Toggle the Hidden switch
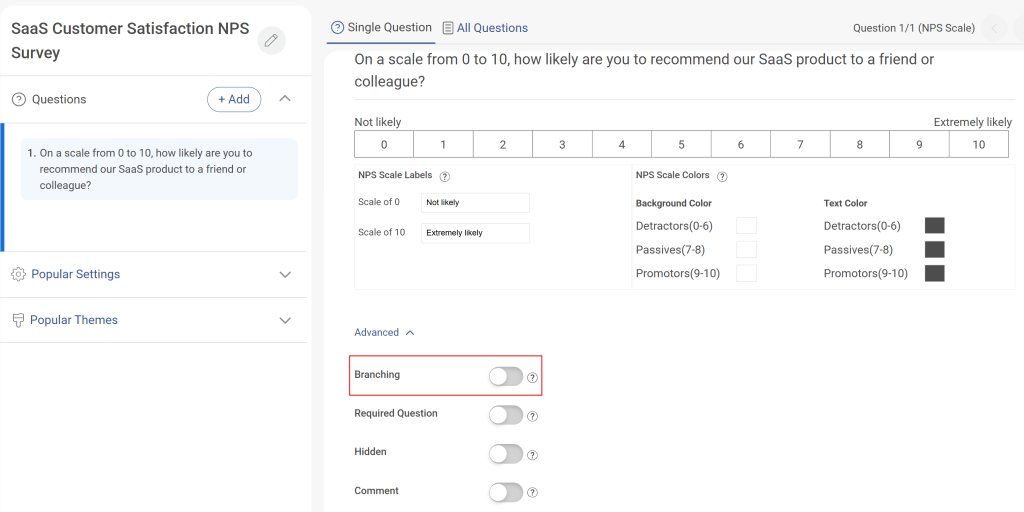This screenshot has width=1024, height=512. pyautogui.click(x=506, y=453)
